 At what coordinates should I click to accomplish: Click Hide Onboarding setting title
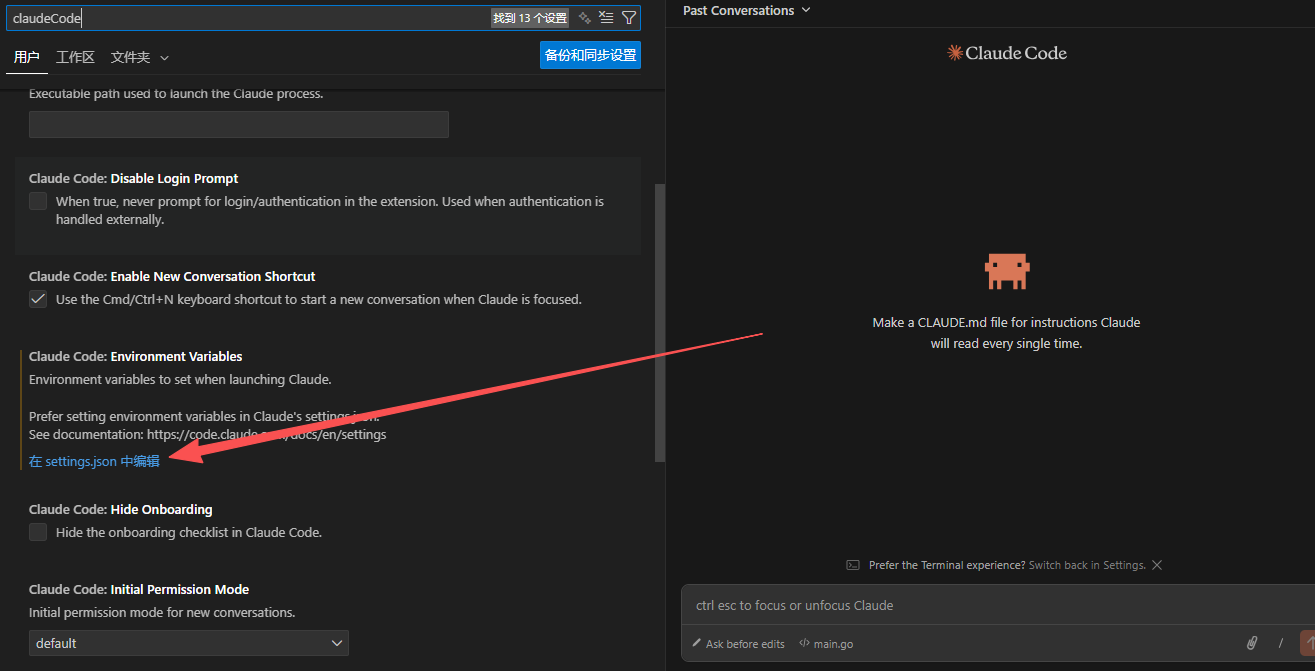click(x=121, y=509)
